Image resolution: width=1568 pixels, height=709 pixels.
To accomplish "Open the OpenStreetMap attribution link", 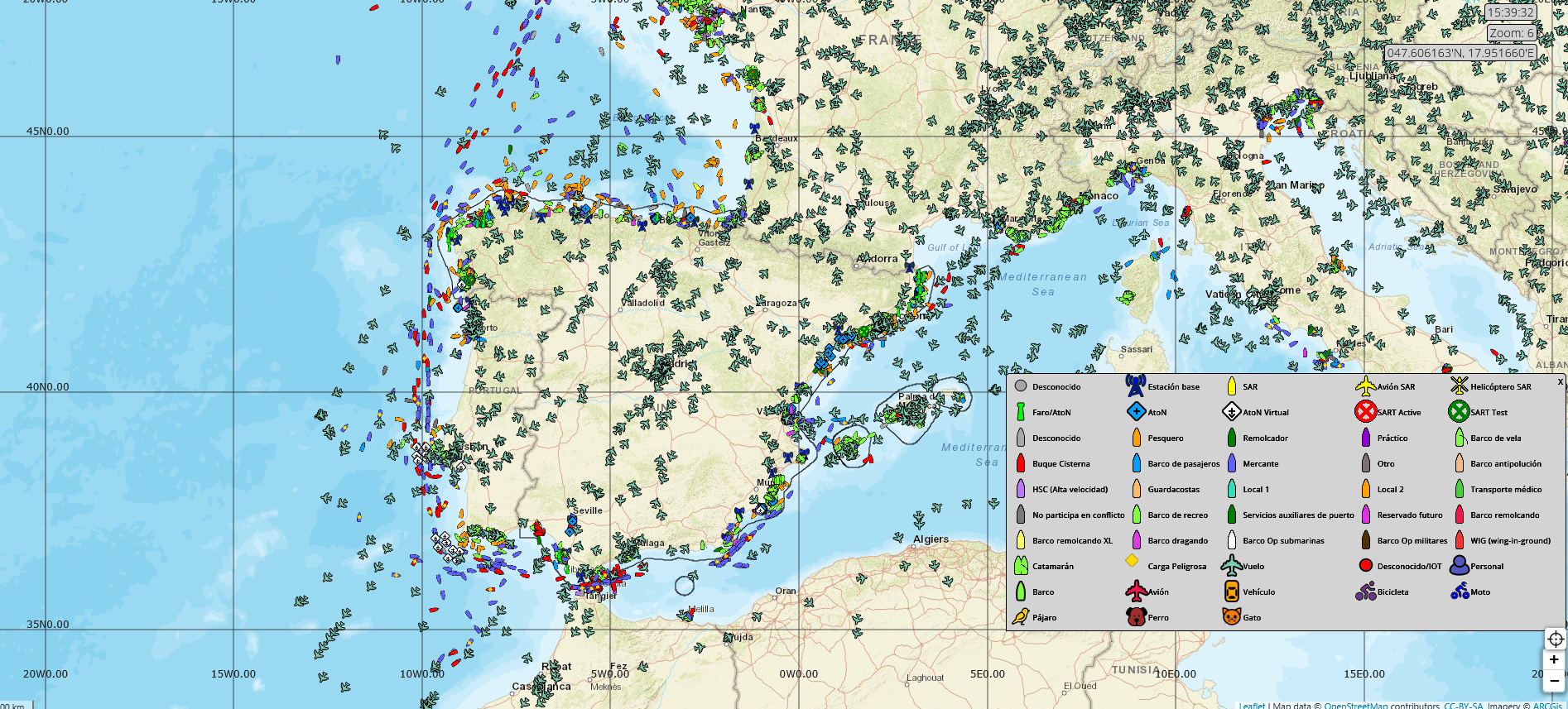I will pos(1355,705).
